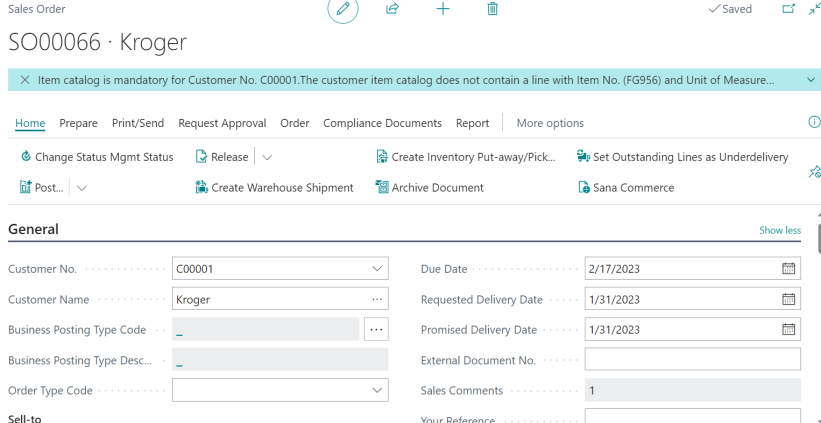Click Archive Document action
Image resolution: width=821 pixels, height=423 pixels.
(429, 187)
